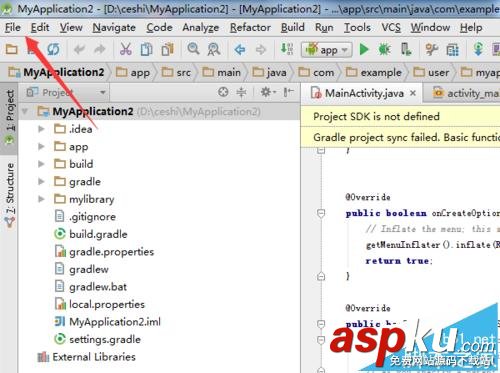Expand the app folder
This screenshot has width=500, height=373.
pyautogui.click(x=41, y=146)
